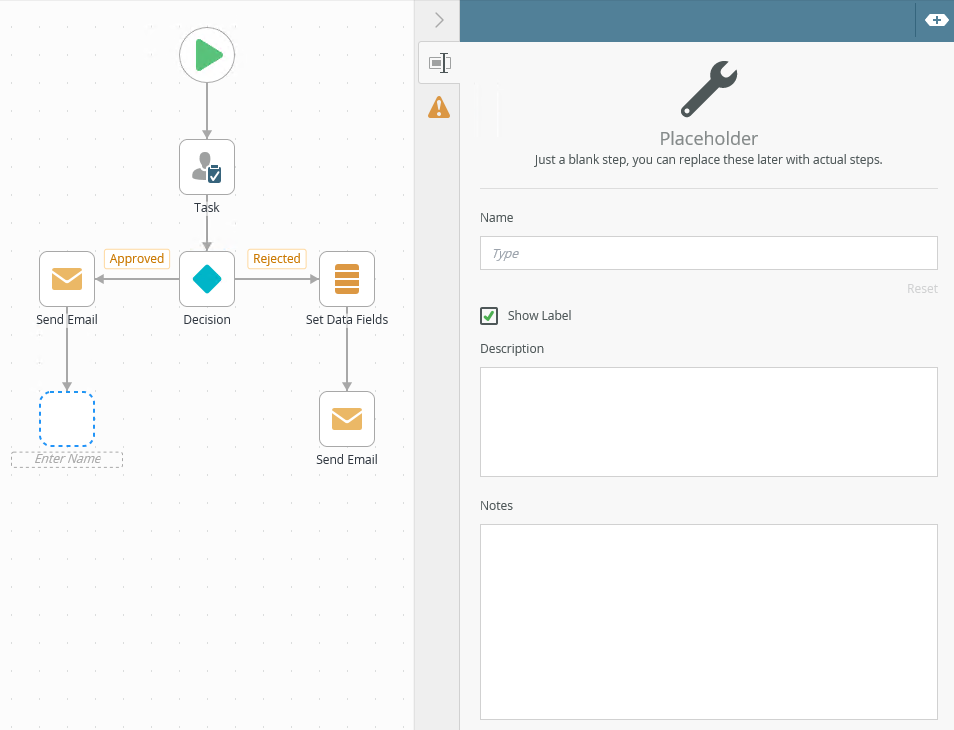Screen dimensions: 954x730
Task: Collapse the configuration panel with chevron
Action: click(x=438, y=20)
